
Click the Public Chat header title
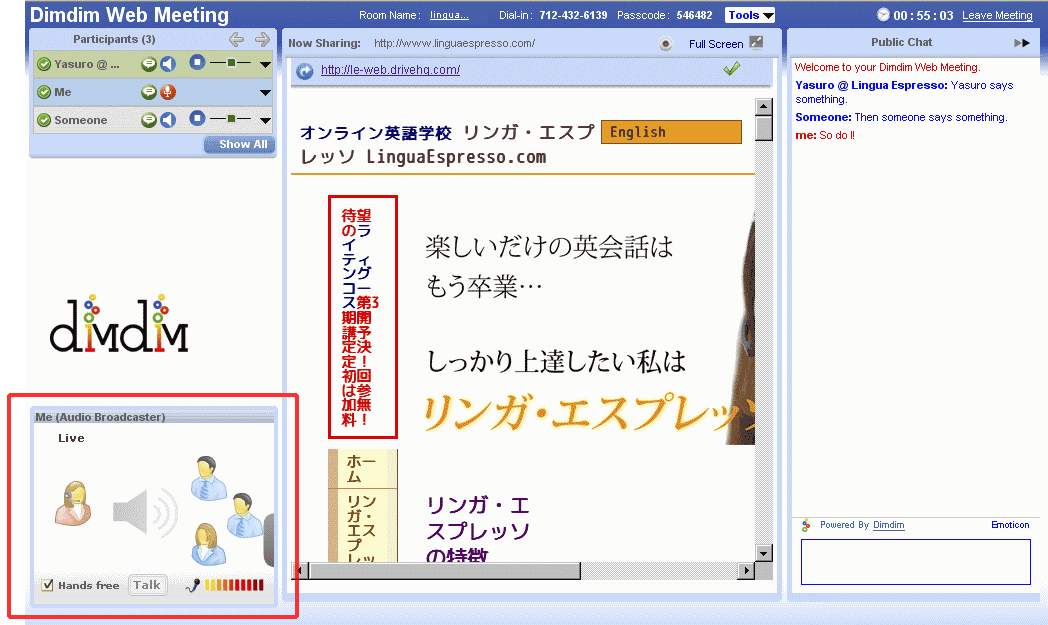[901, 42]
